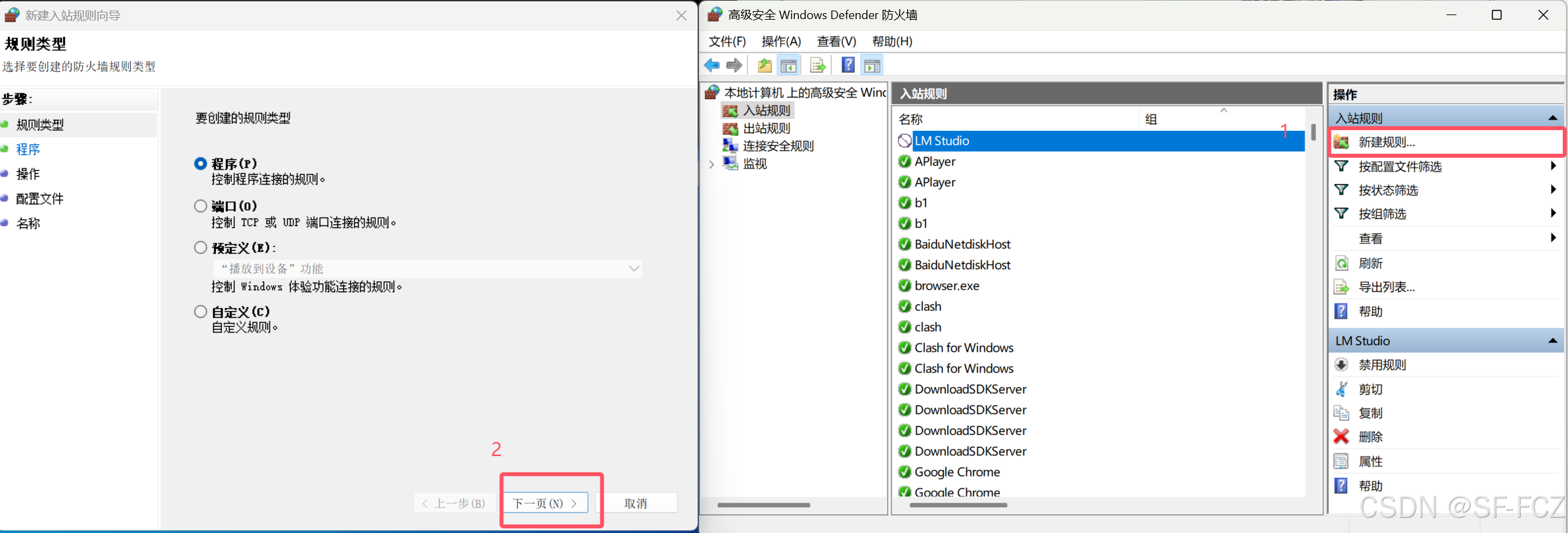
Task: Click the New Rule icon in Actions pane
Action: 1341,142
